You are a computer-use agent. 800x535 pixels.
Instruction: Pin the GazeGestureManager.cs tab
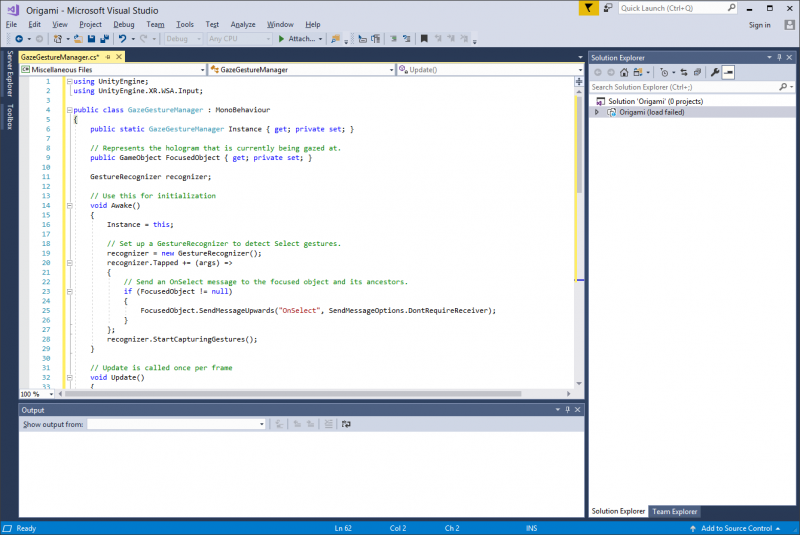[x=108, y=57]
